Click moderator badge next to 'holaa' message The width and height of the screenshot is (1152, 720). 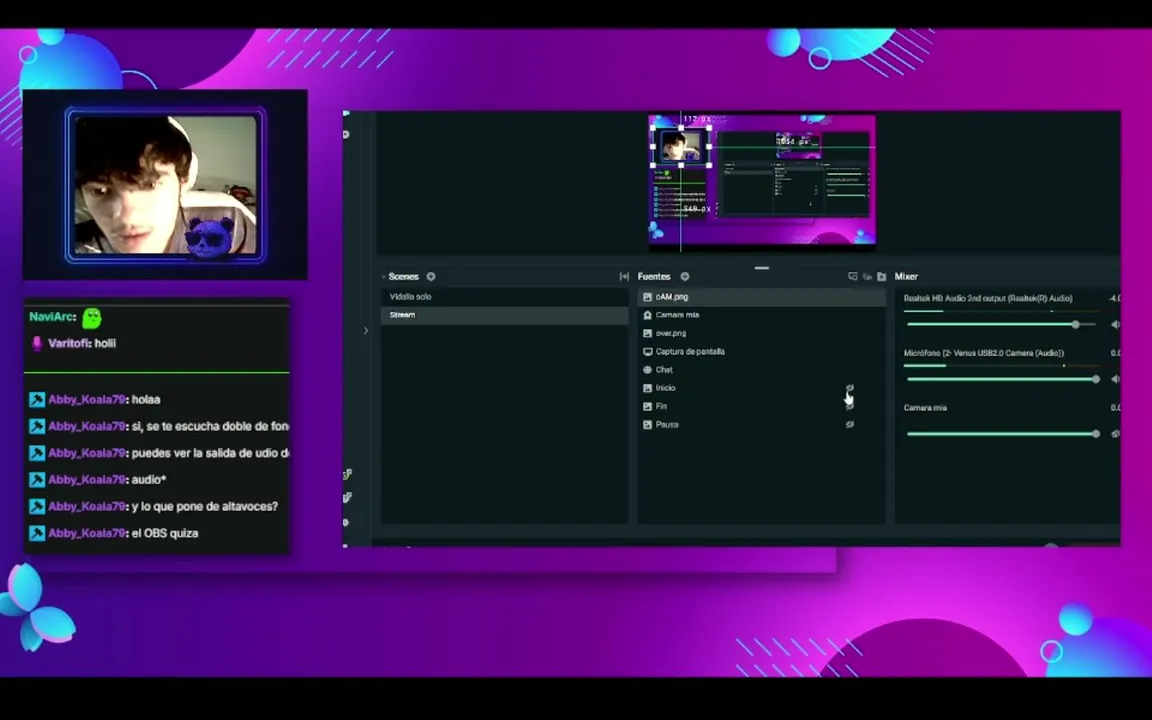[x=37, y=400]
